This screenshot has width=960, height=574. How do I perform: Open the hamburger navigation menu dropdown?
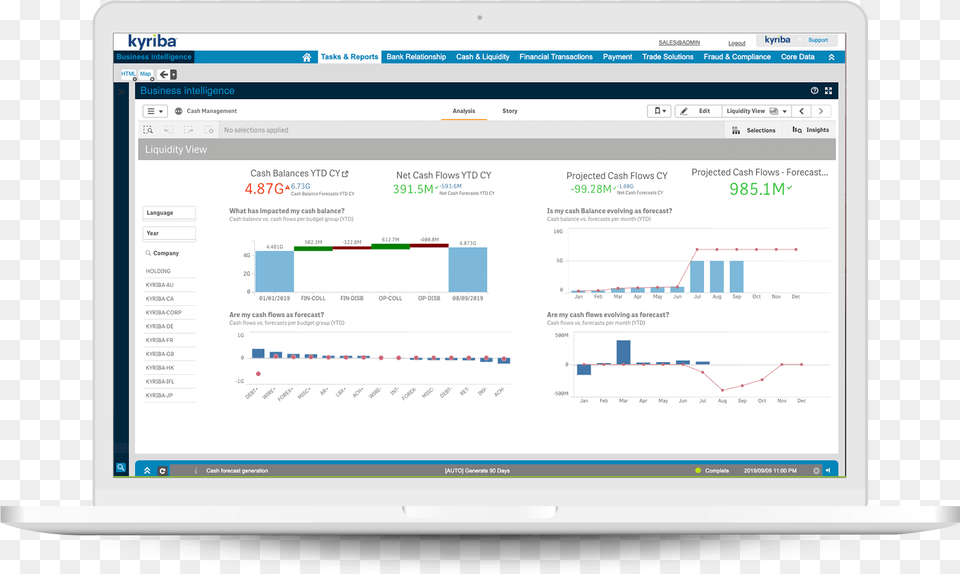click(155, 111)
